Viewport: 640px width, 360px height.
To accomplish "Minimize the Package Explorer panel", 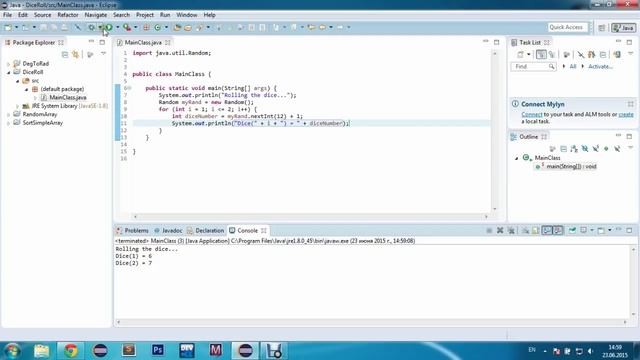I will click(91, 42).
